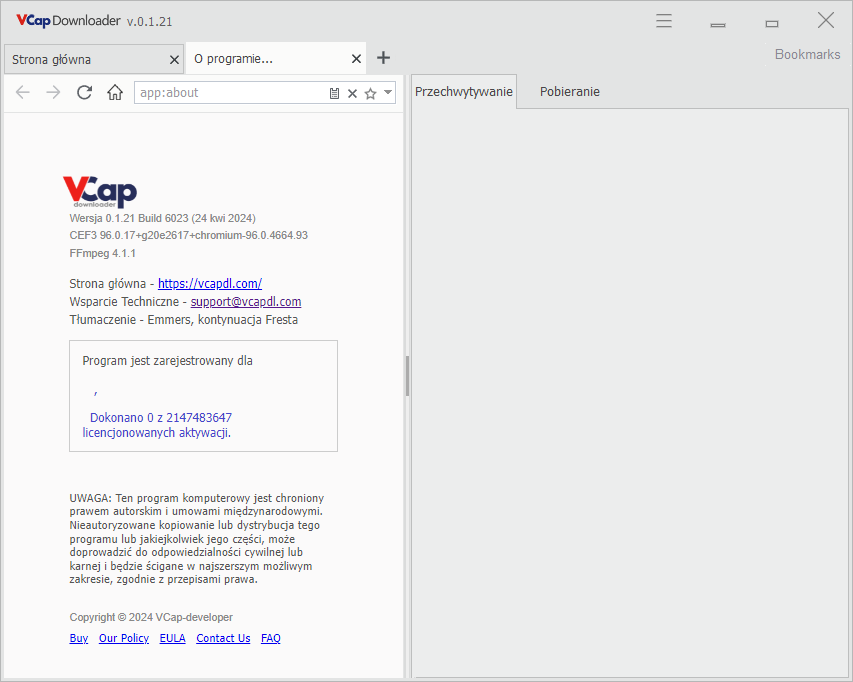Open the home page icon
This screenshot has height=682, width=853.
click(x=115, y=92)
